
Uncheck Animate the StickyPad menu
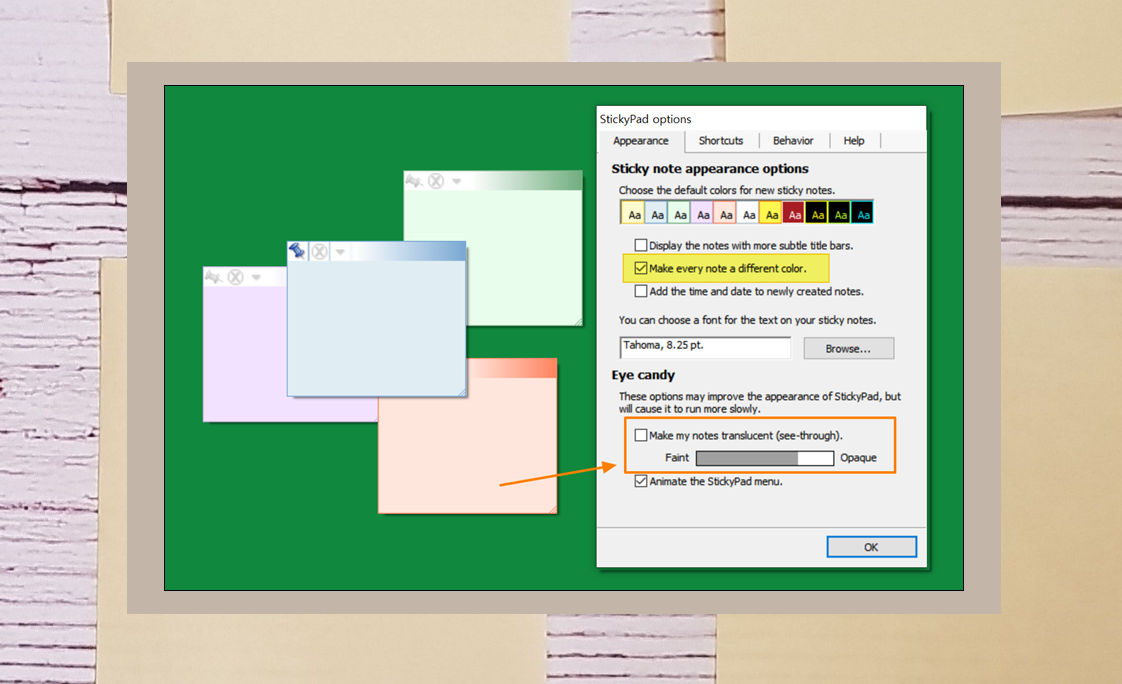tap(641, 482)
